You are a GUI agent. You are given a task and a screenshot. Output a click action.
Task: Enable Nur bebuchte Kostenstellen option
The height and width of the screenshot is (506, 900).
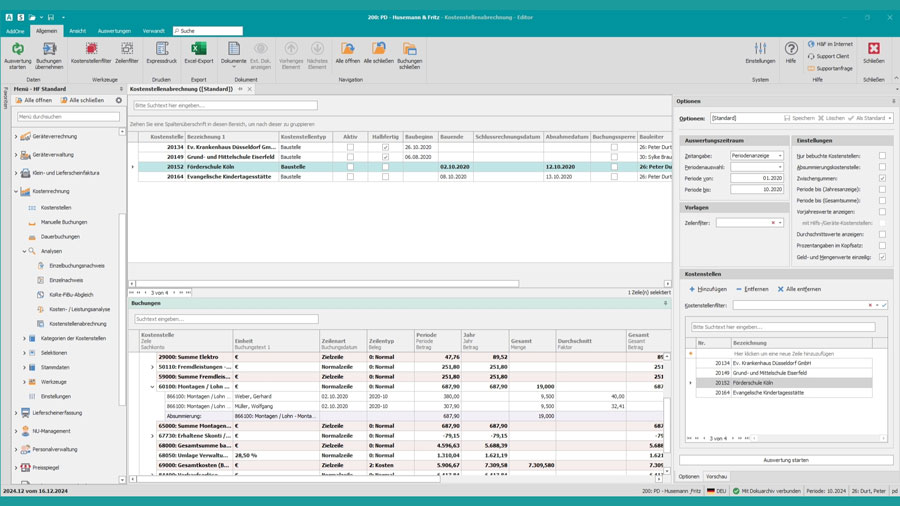point(882,156)
